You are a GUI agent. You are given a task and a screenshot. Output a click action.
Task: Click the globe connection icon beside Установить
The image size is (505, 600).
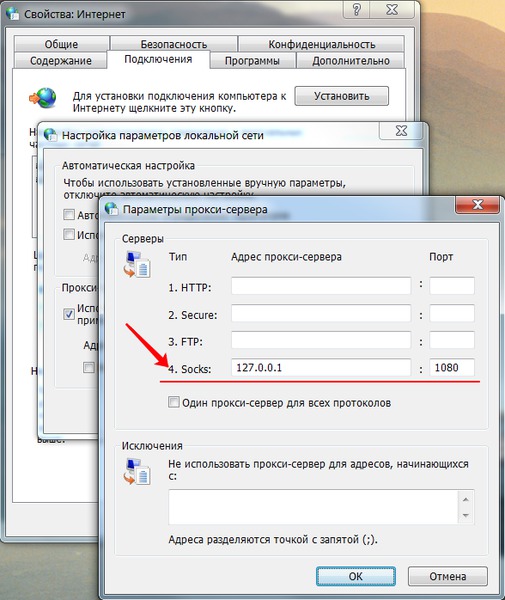pyautogui.click(x=43, y=98)
